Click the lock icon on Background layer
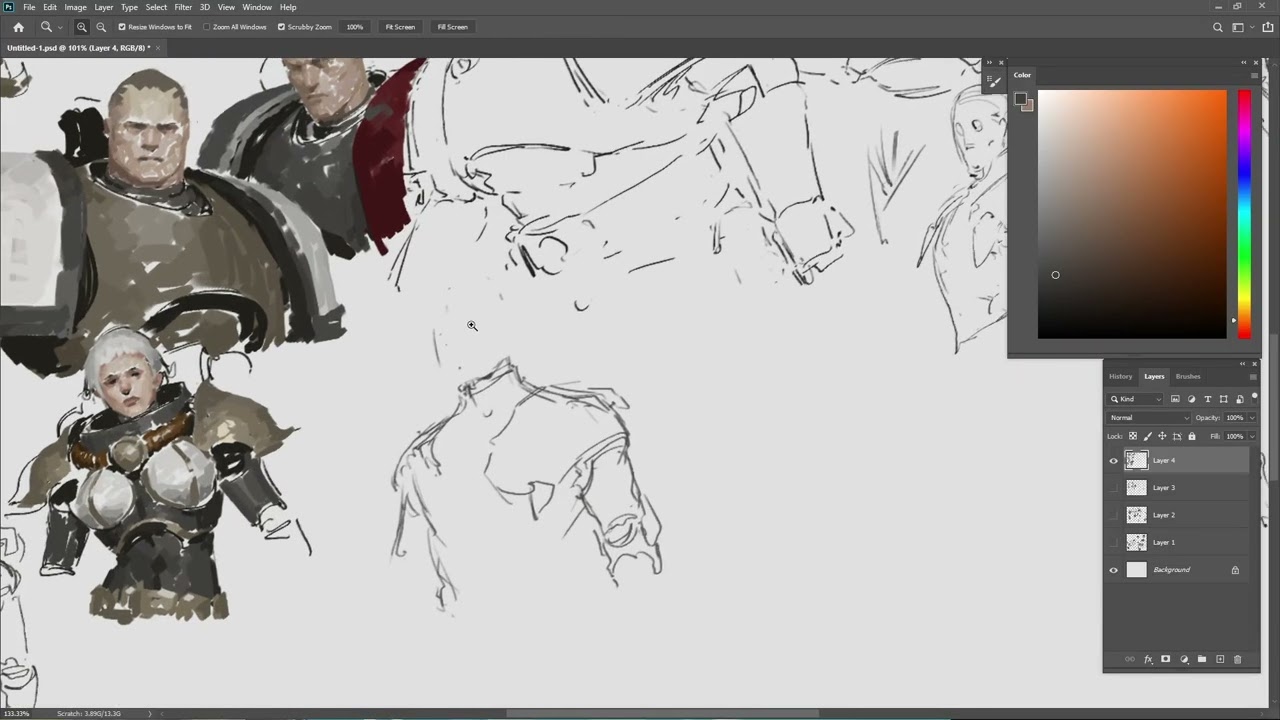Screen dimensions: 1280x720 pyautogui.click(x=1235, y=570)
